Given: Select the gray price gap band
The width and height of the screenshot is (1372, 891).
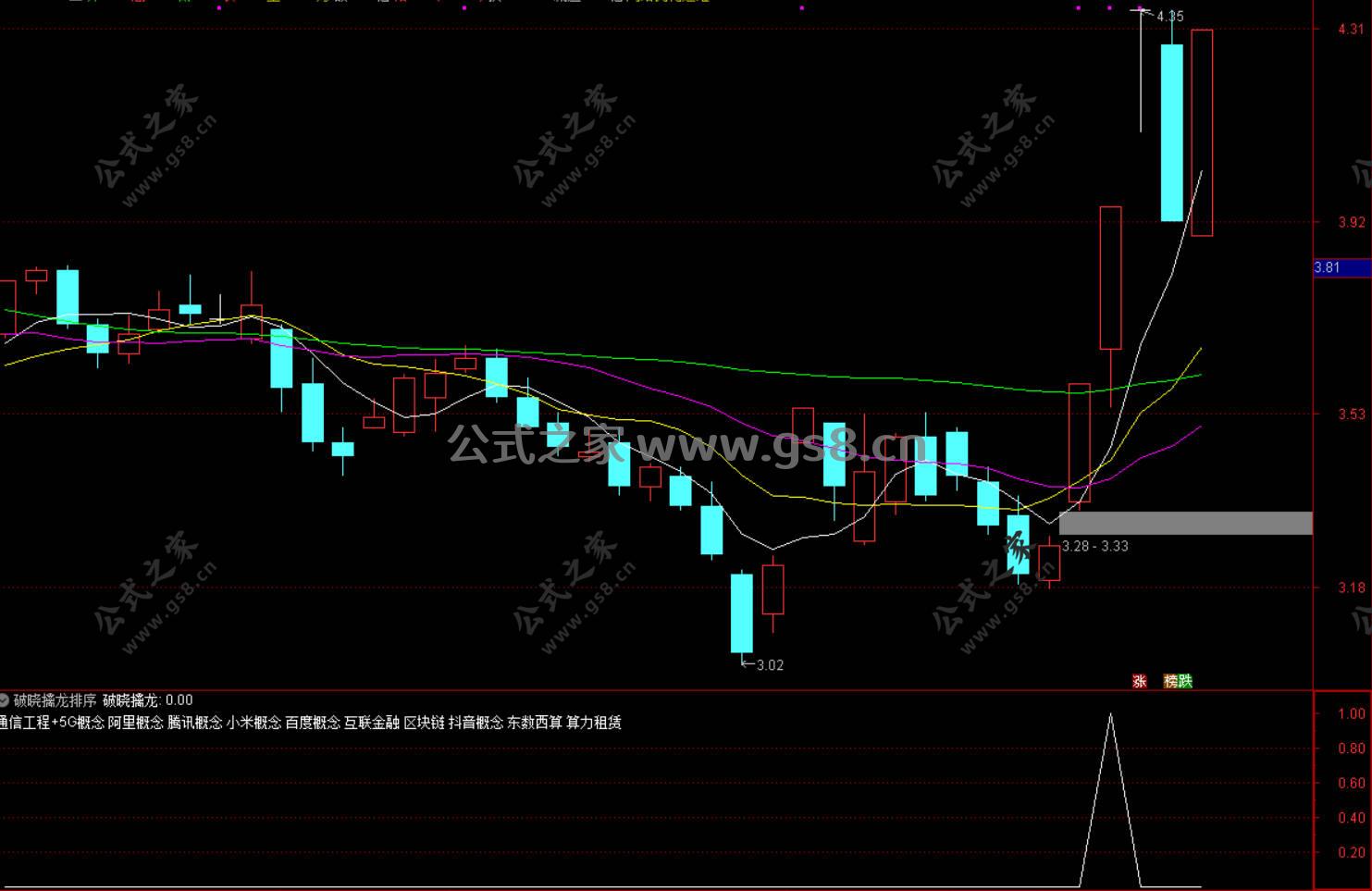Looking at the screenshot, I should pyautogui.click(x=1186, y=523).
